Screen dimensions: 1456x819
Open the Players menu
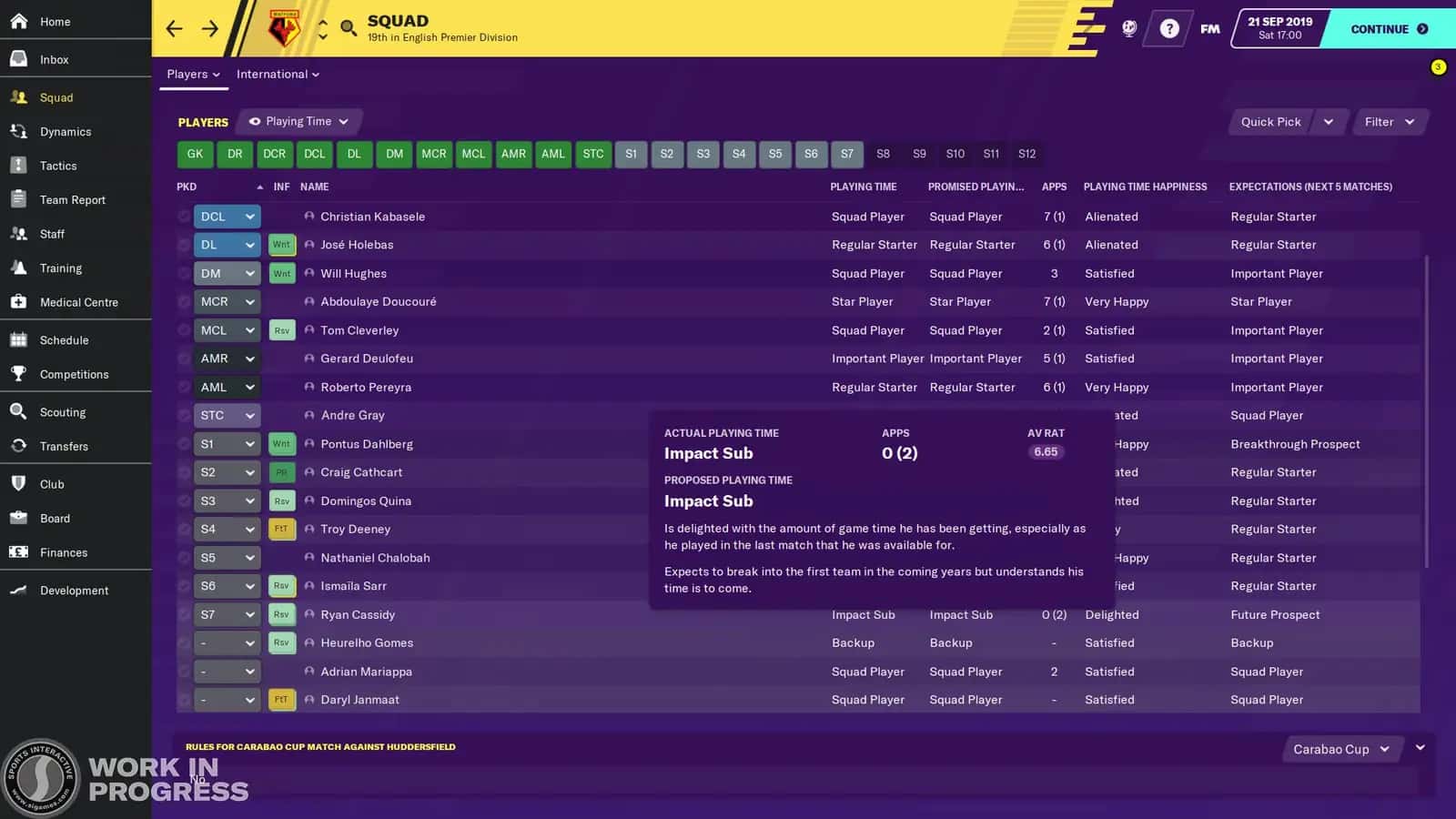coord(191,74)
